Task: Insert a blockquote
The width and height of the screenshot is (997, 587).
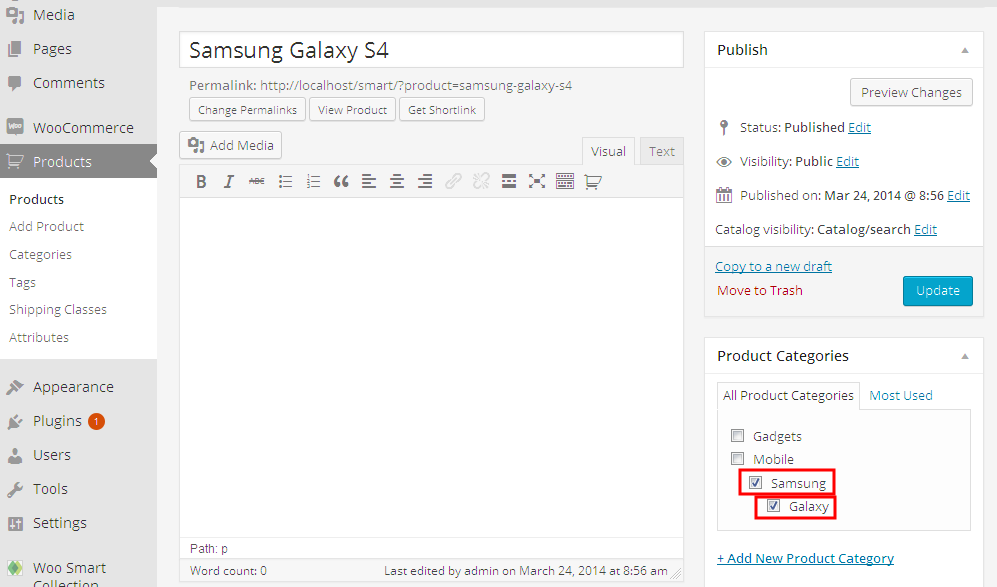Action: coord(341,182)
